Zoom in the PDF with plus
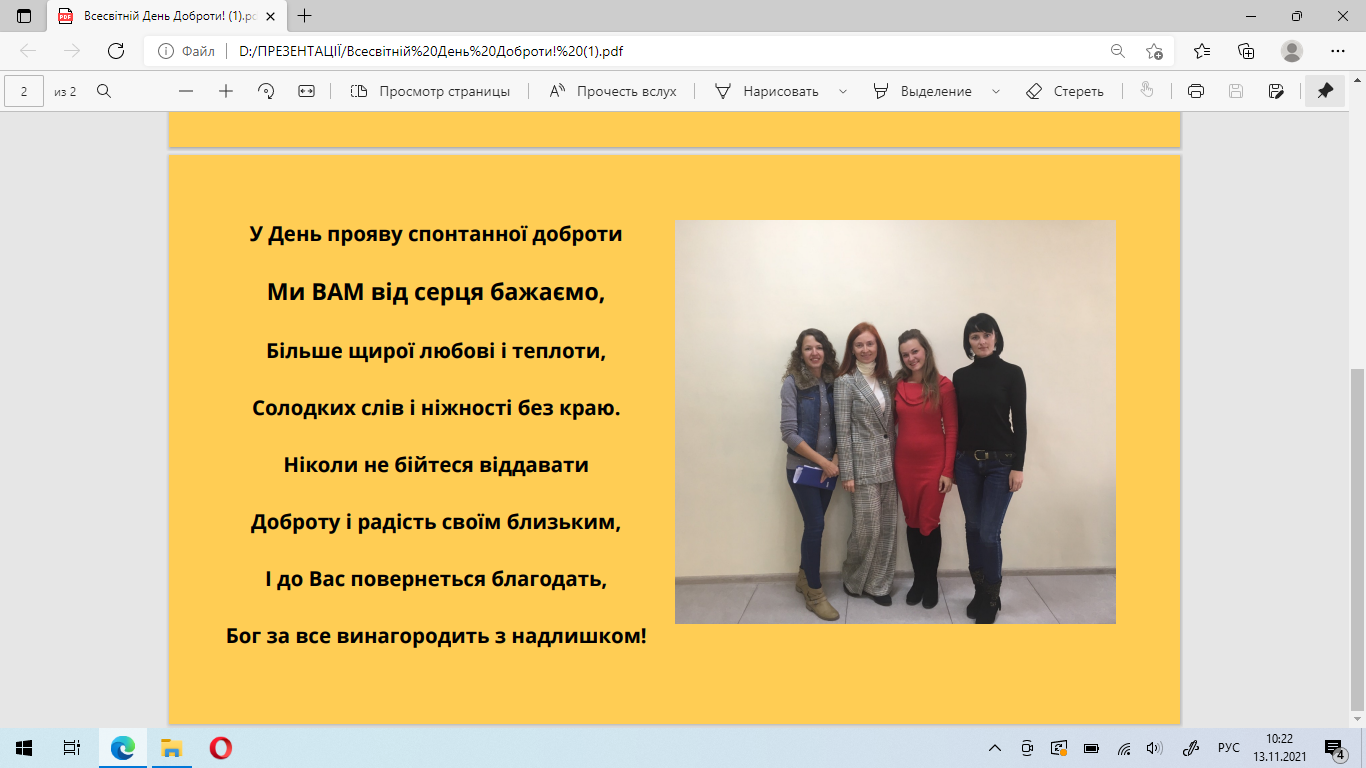The width and height of the screenshot is (1366, 768). tap(226, 91)
